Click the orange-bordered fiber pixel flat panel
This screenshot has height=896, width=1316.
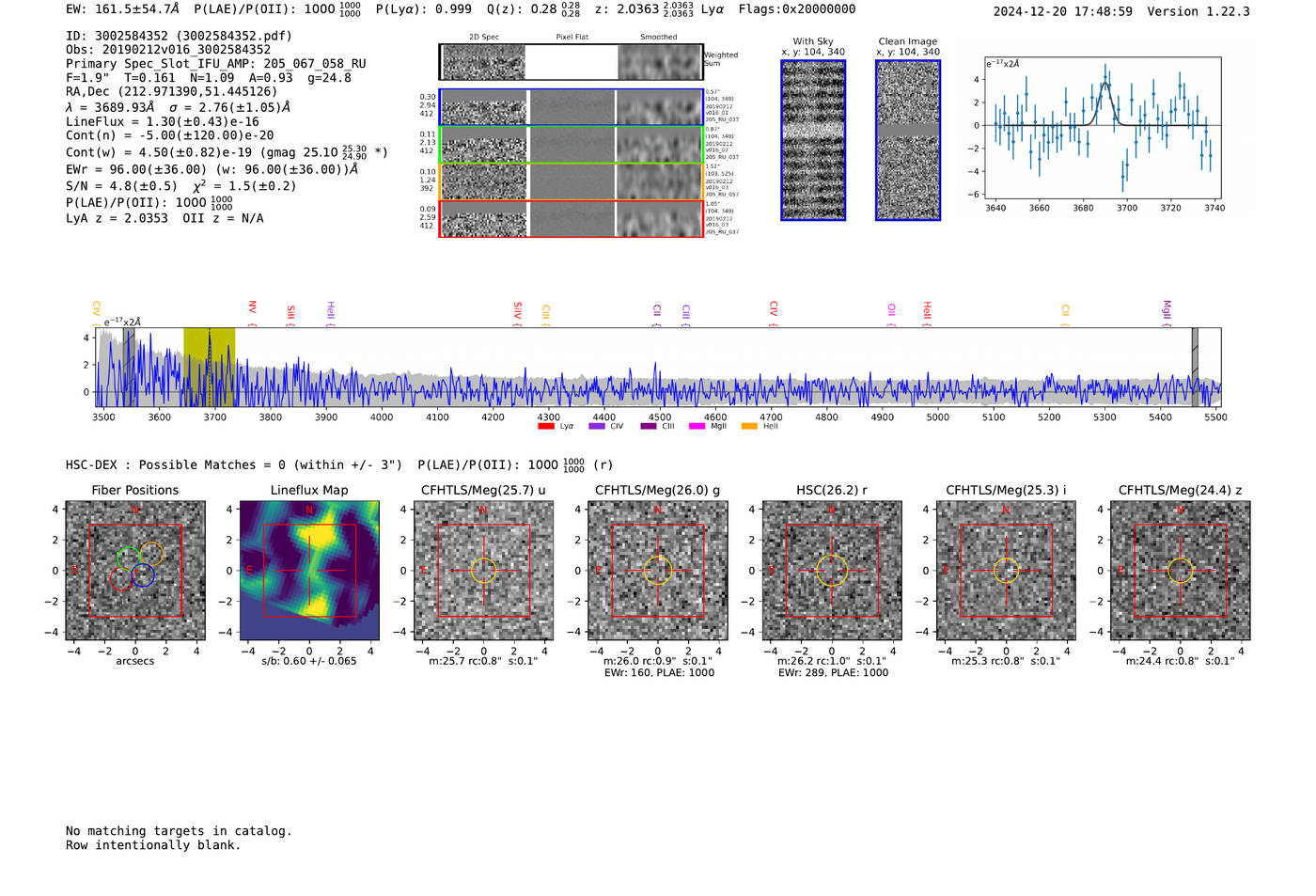(572, 181)
